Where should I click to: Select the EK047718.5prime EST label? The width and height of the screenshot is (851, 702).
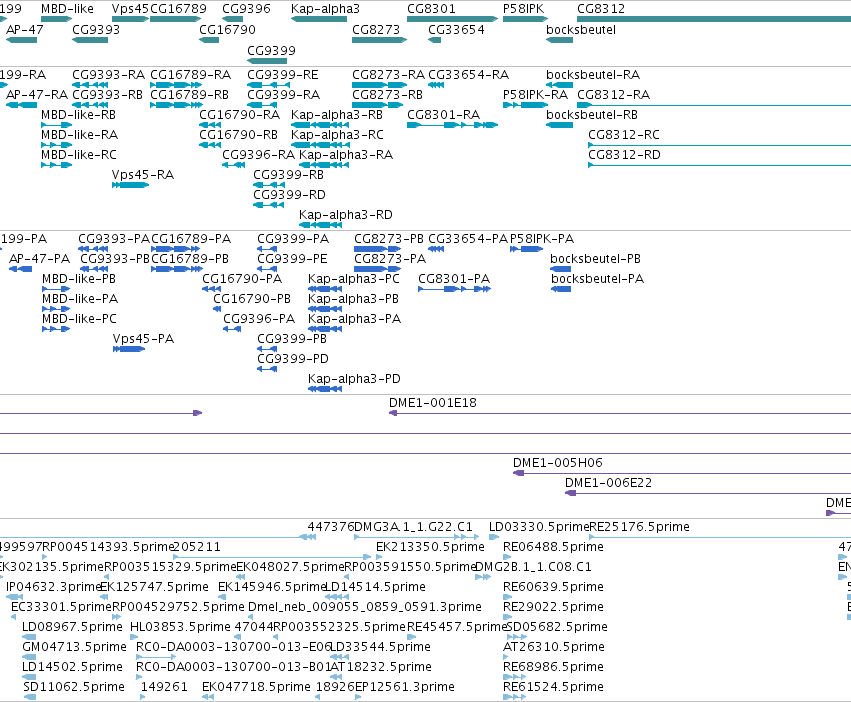point(256,687)
